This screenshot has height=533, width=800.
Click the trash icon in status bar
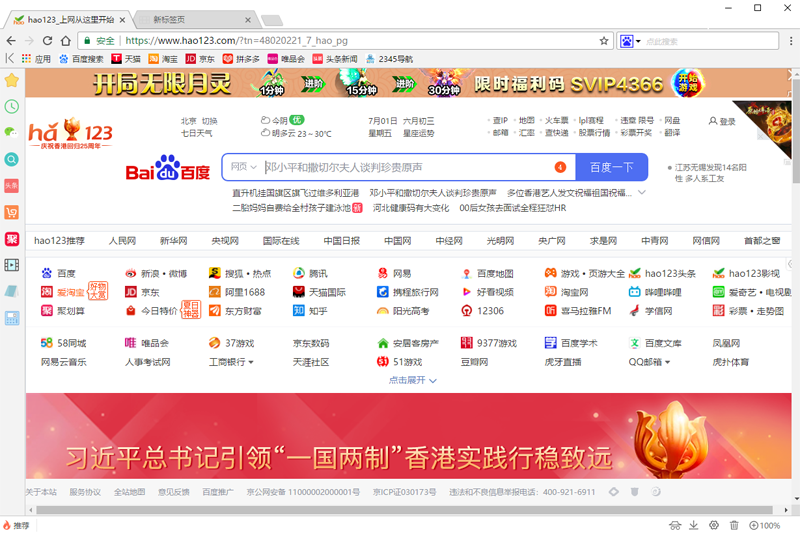[734, 525]
